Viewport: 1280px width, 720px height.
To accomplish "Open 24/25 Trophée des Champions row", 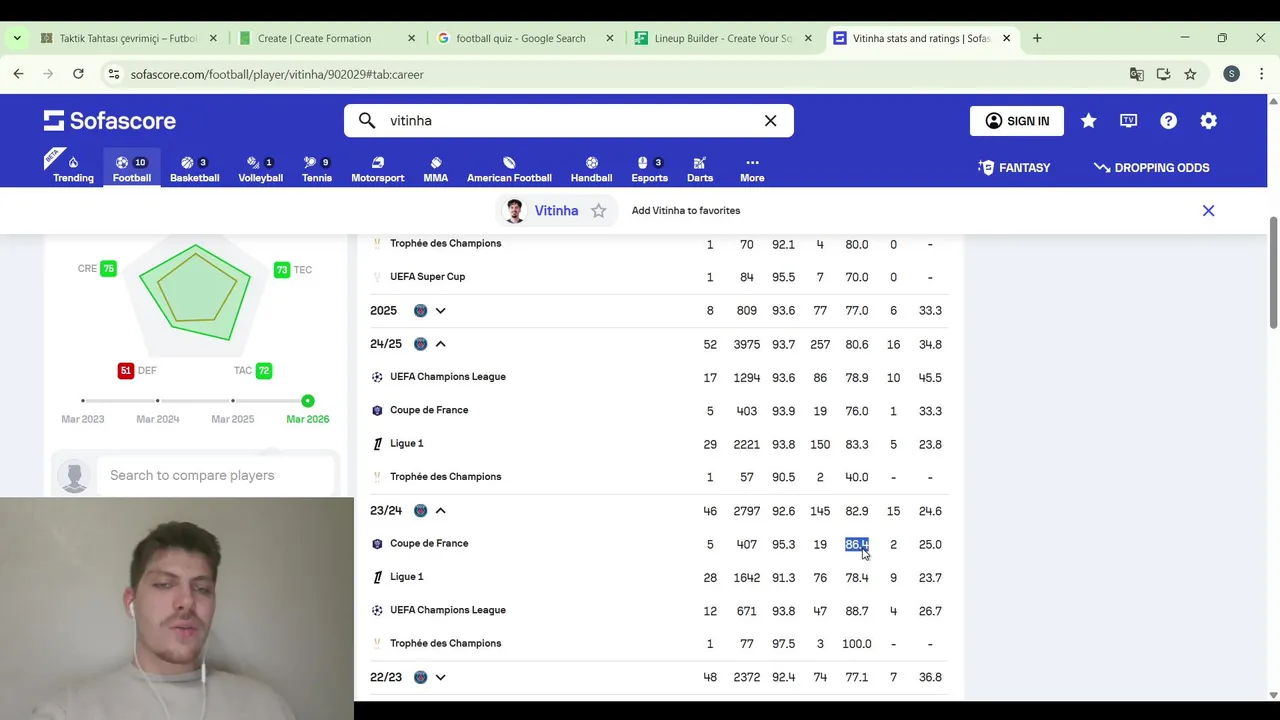I will click(x=659, y=477).
